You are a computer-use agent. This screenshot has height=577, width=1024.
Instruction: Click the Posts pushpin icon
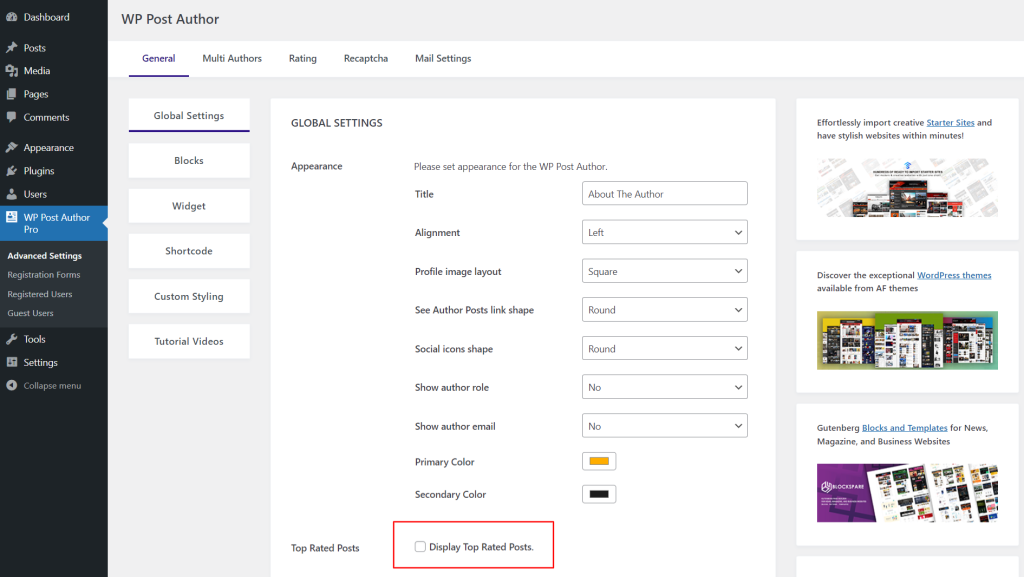coord(12,48)
